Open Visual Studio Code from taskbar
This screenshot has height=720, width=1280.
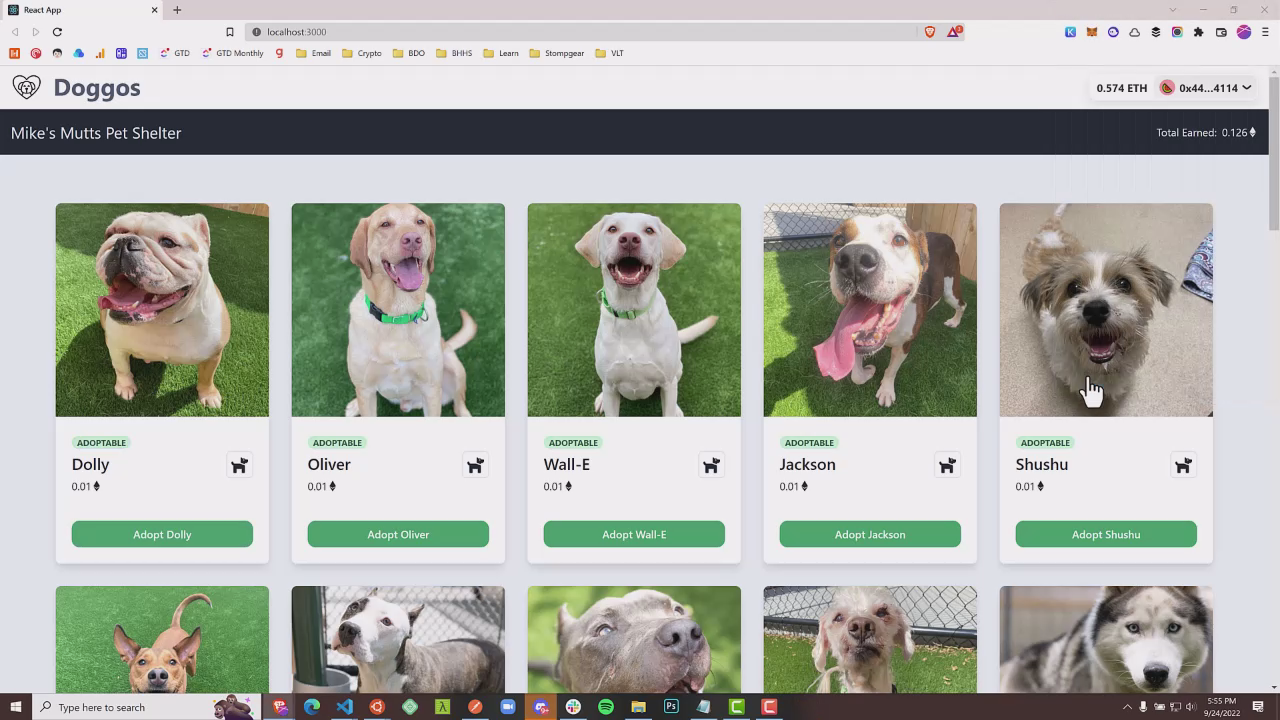pos(344,707)
